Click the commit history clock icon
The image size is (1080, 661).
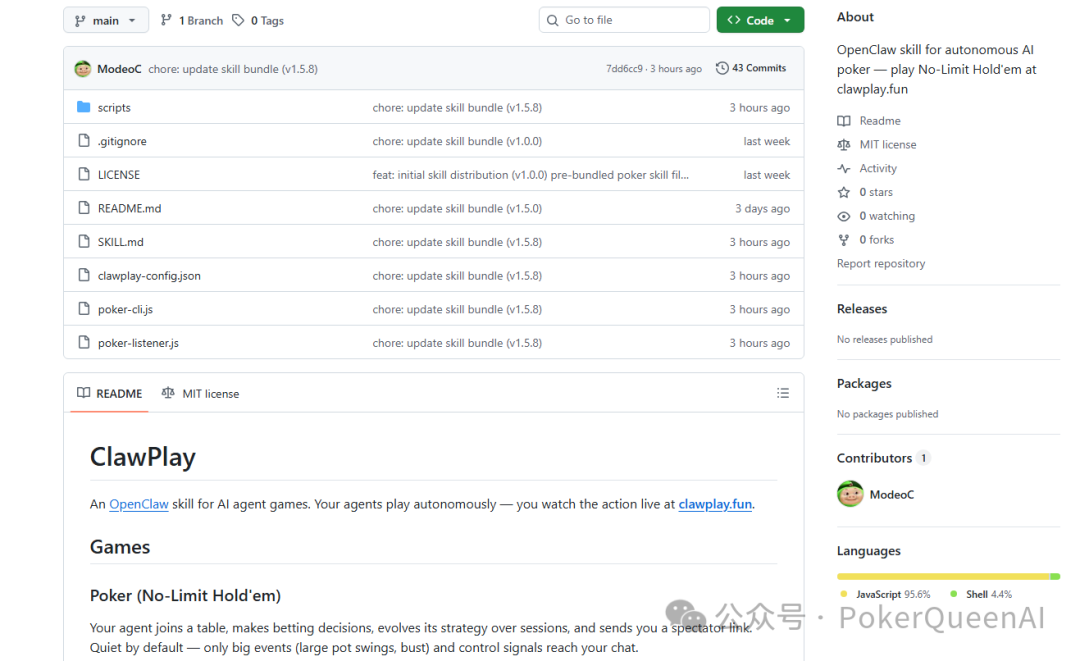point(722,68)
